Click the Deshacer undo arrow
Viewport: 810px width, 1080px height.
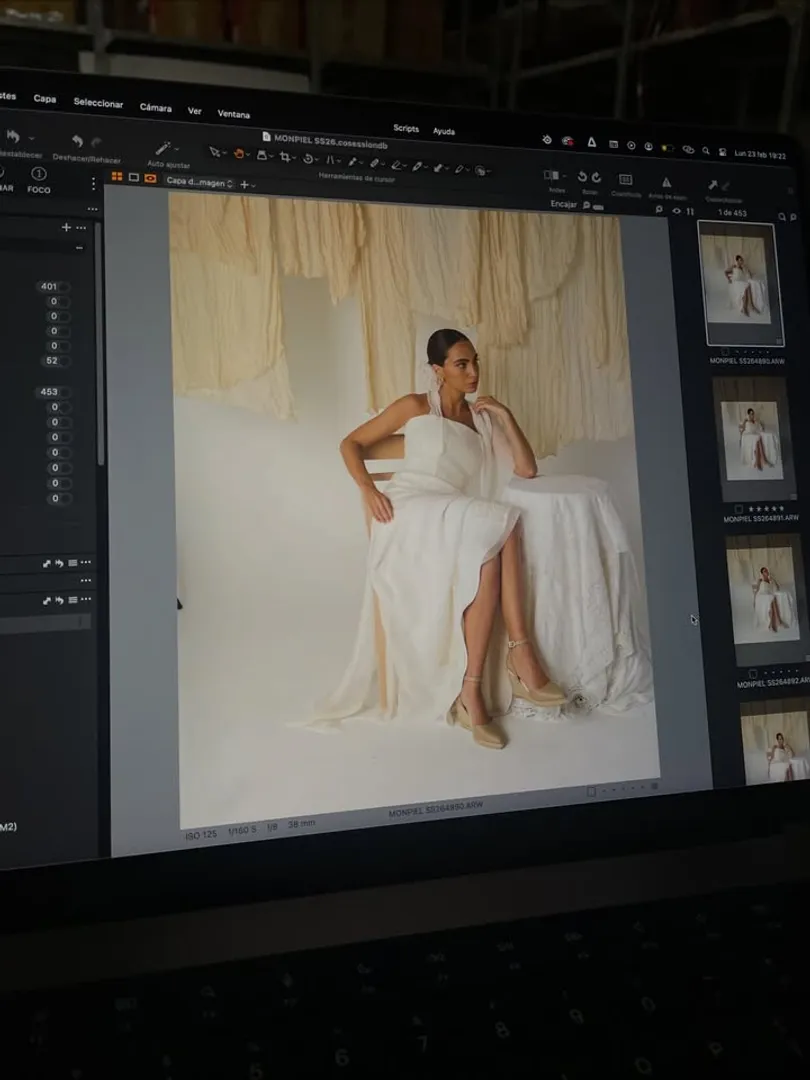coord(77,141)
